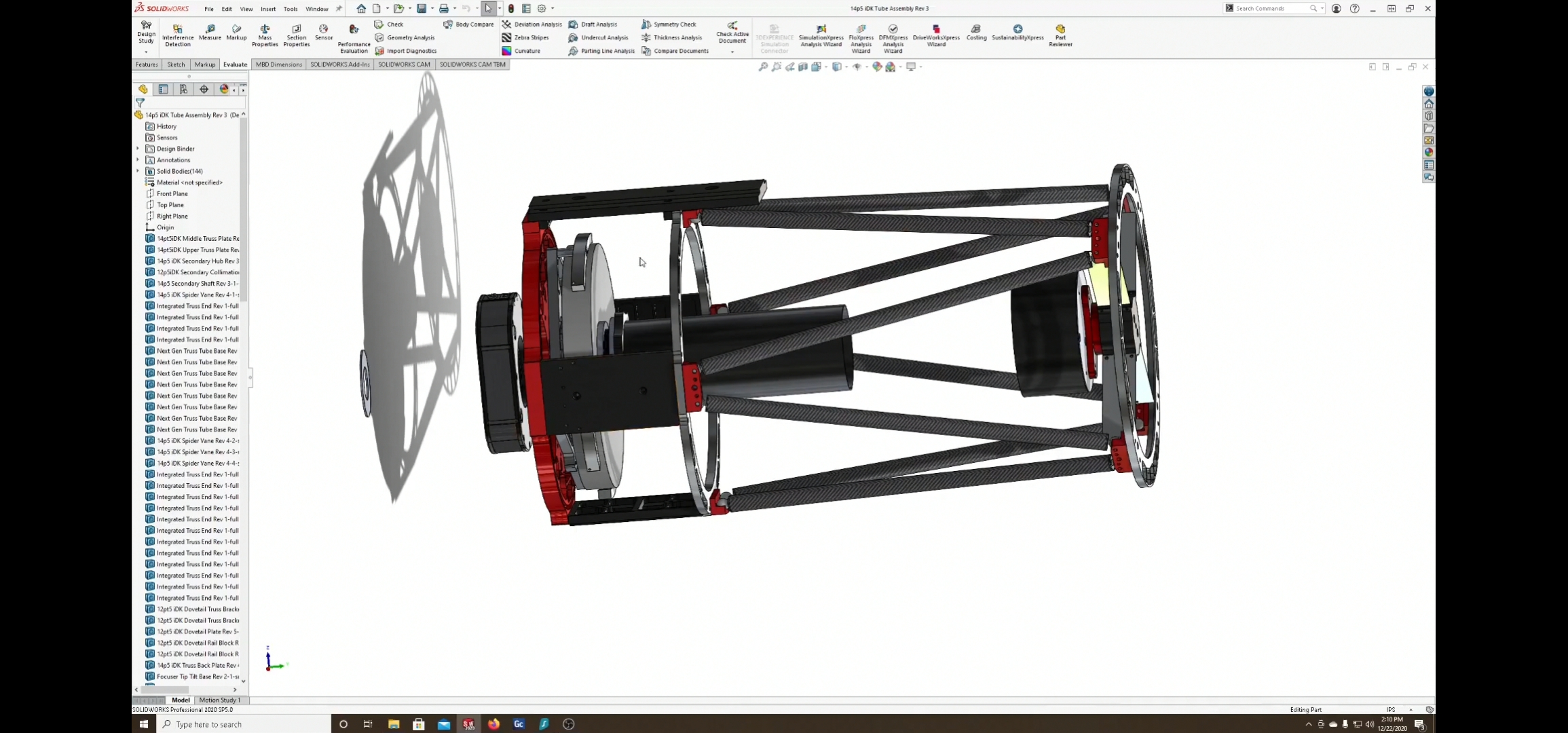Switch to the Features tab
The width and height of the screenshot is (1568, 733).
coord(147,64)
